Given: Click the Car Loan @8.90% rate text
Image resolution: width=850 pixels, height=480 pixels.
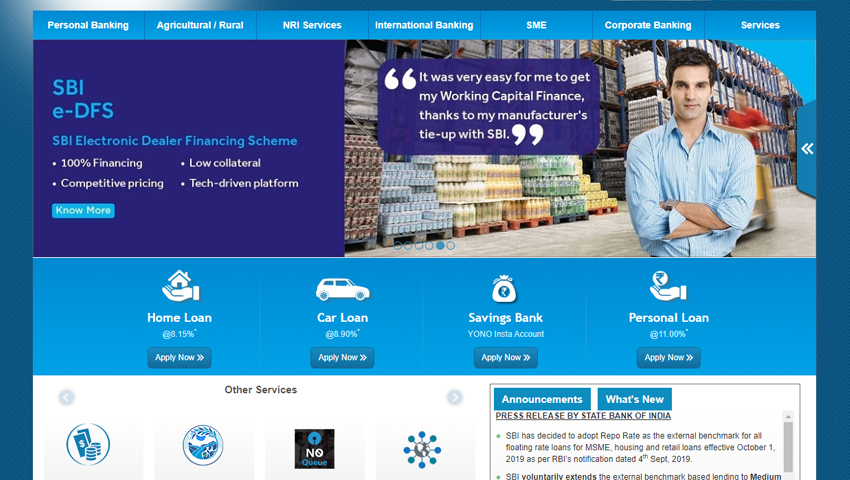Looking at the screenshot, I should [x=343, y=334].
